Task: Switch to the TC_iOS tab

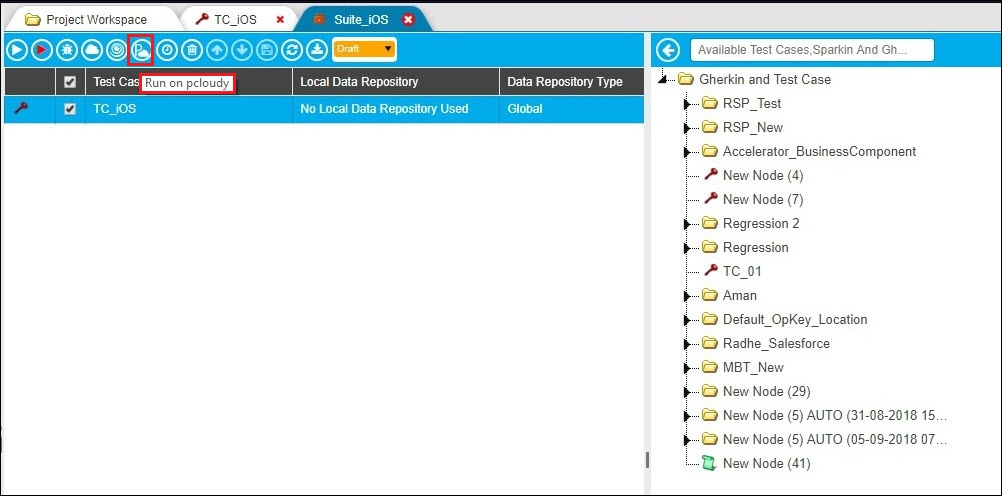Action: click(235, 19)
